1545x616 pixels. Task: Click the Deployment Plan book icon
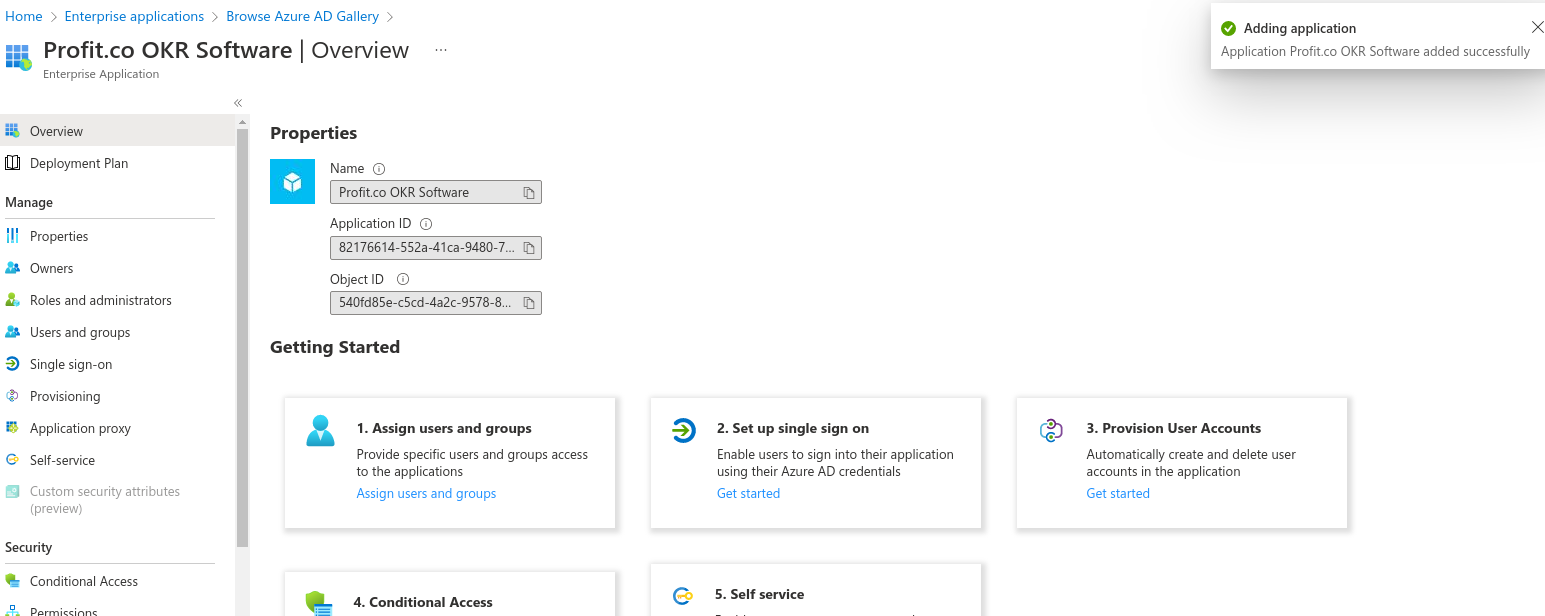12,163
